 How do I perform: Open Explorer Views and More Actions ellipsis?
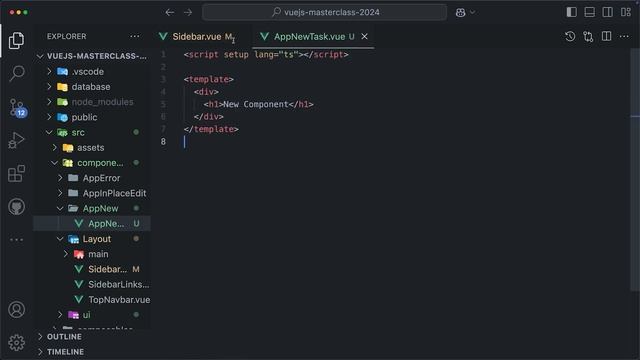point(135,36)
